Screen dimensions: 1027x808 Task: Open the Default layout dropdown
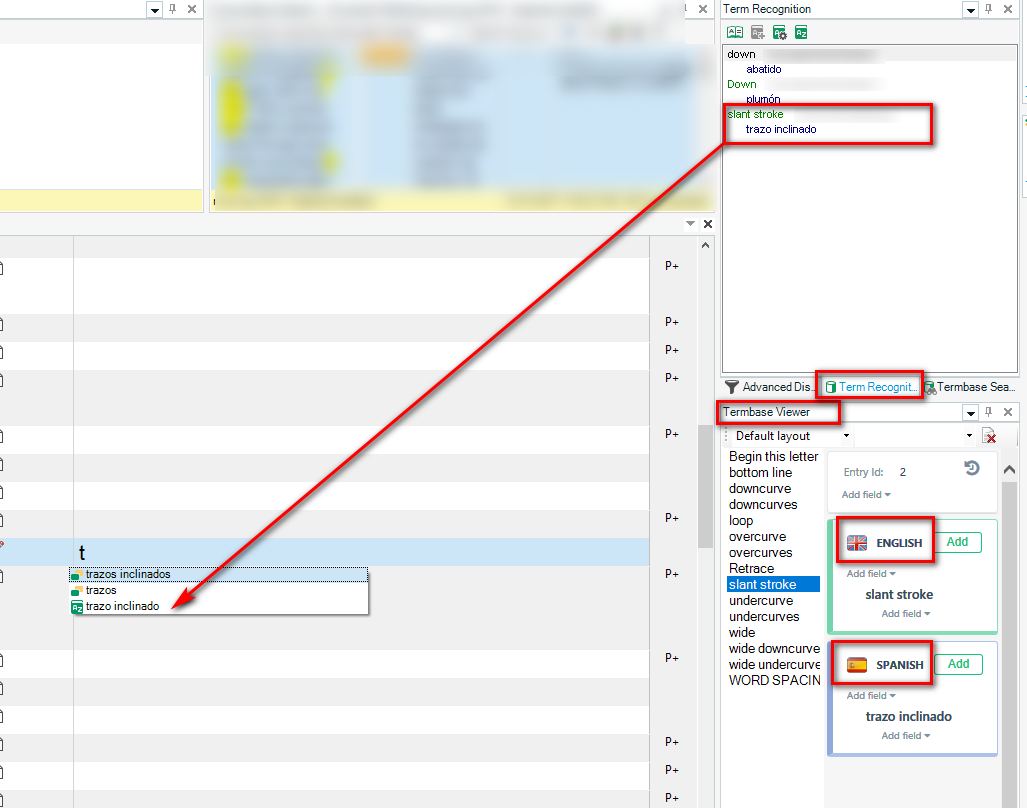click(846, 436)
